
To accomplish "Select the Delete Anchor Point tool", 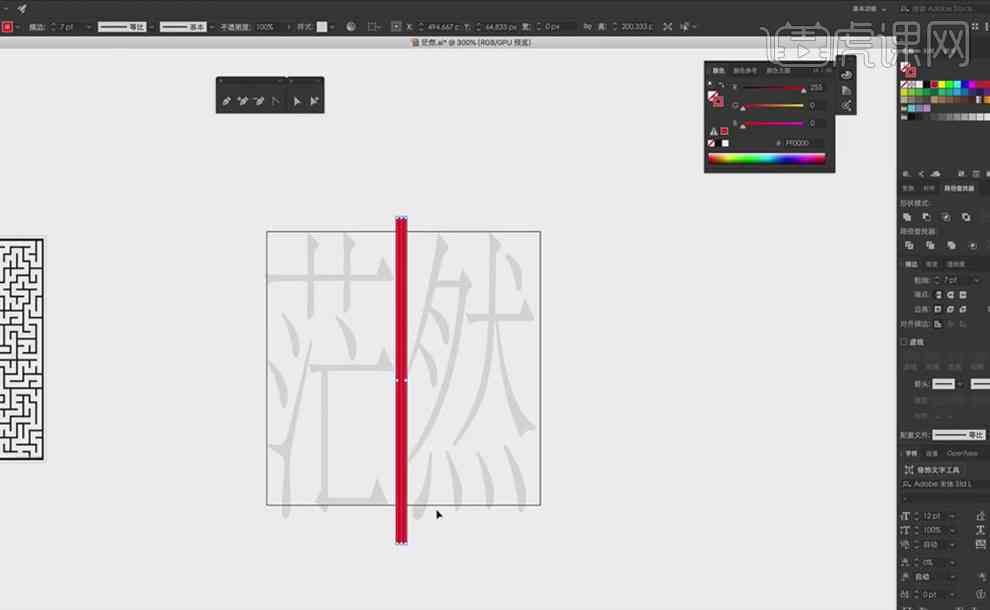I will [259, 101].
